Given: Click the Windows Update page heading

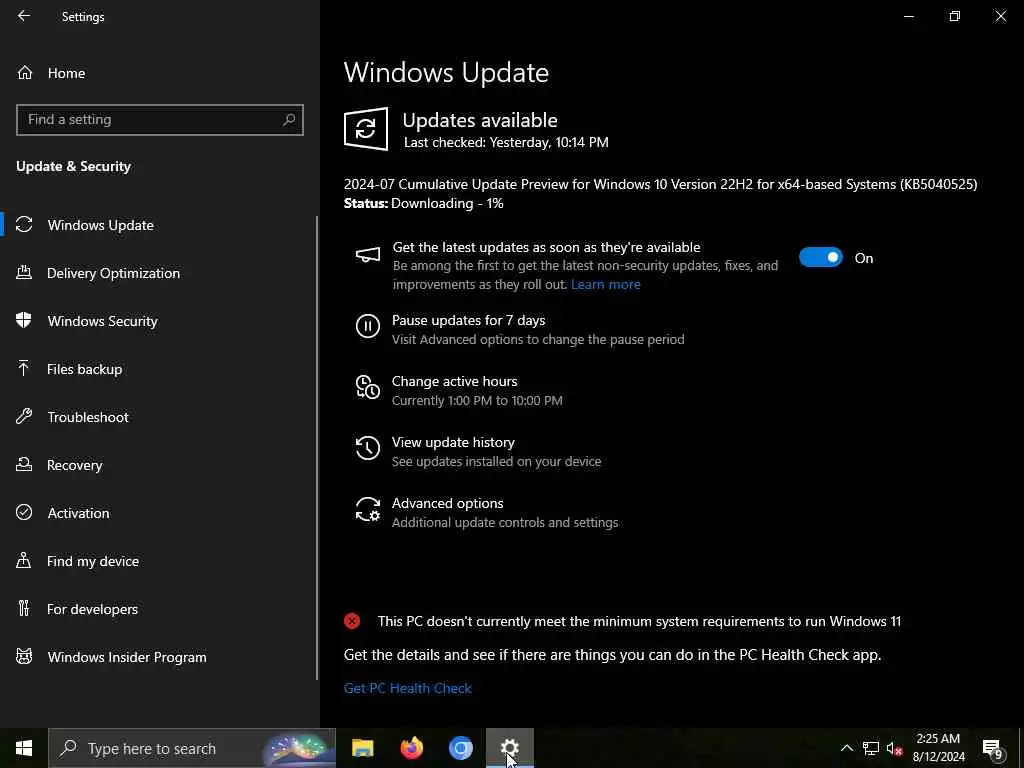Looking at the screenshot, I should coord(446,72).
